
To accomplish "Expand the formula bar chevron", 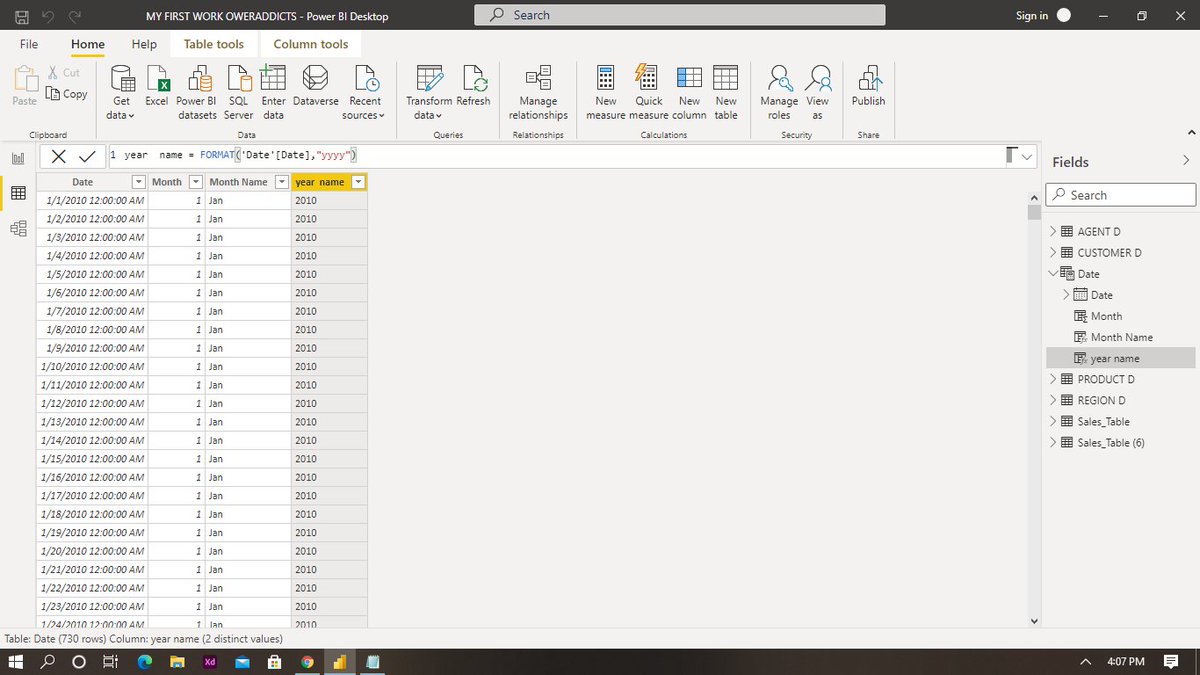I will tap(1028, 156).
